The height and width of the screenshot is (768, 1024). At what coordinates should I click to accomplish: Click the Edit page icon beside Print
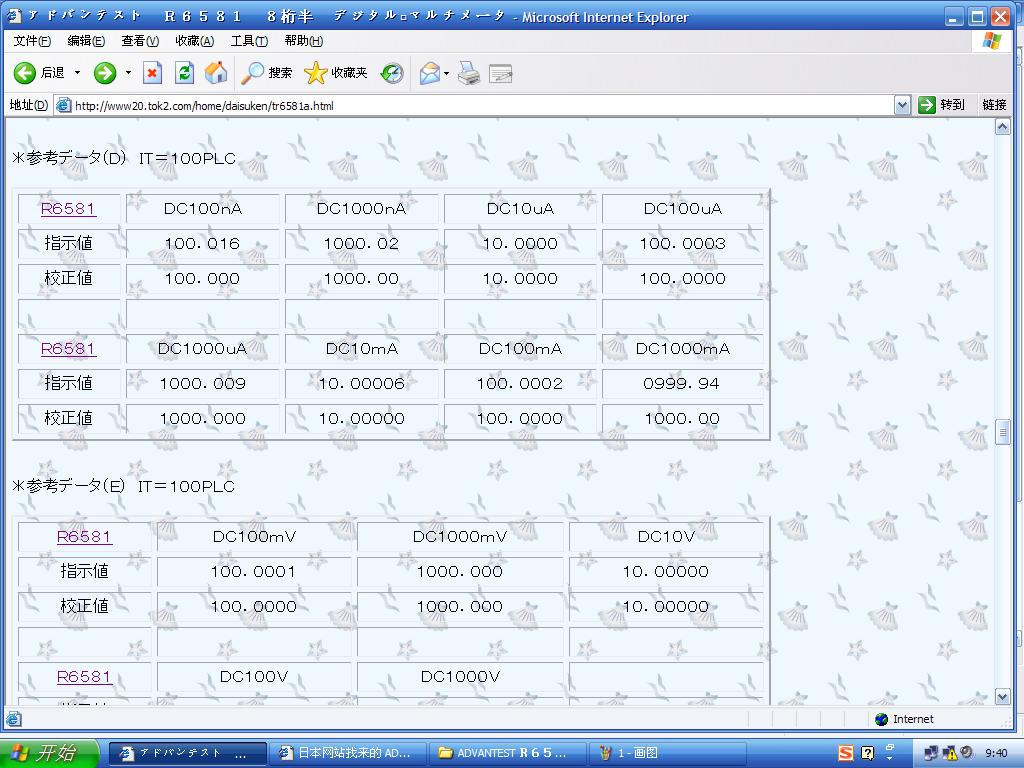pos(500,74)
